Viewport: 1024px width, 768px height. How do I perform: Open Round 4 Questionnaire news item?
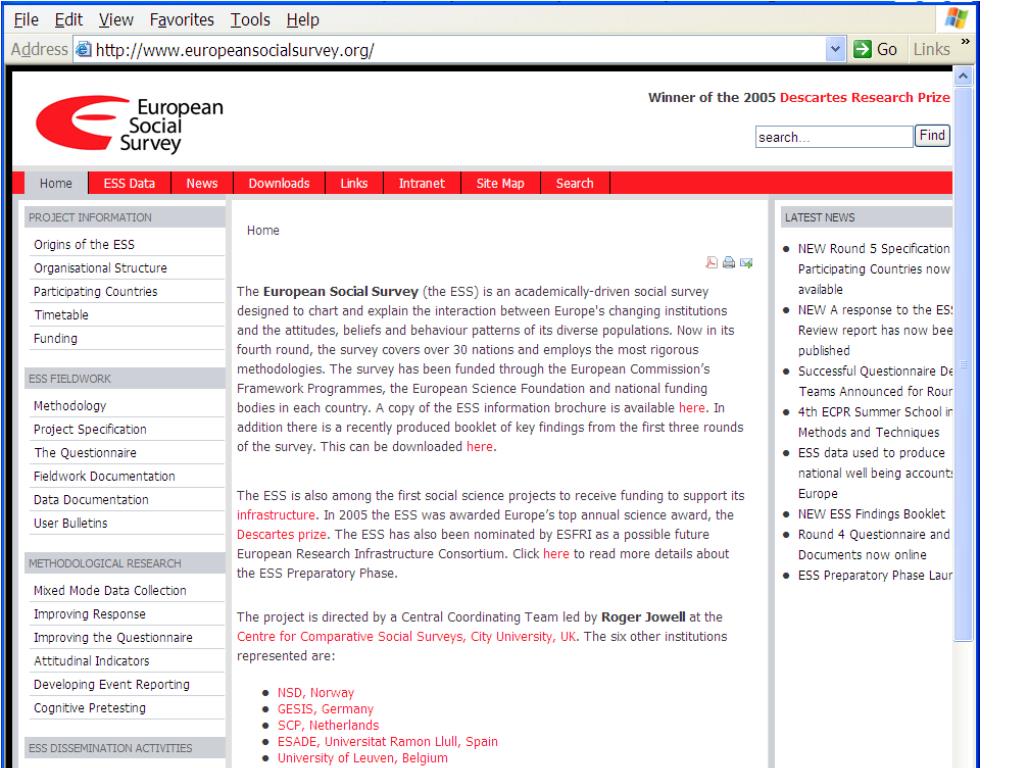pos(874,544)
